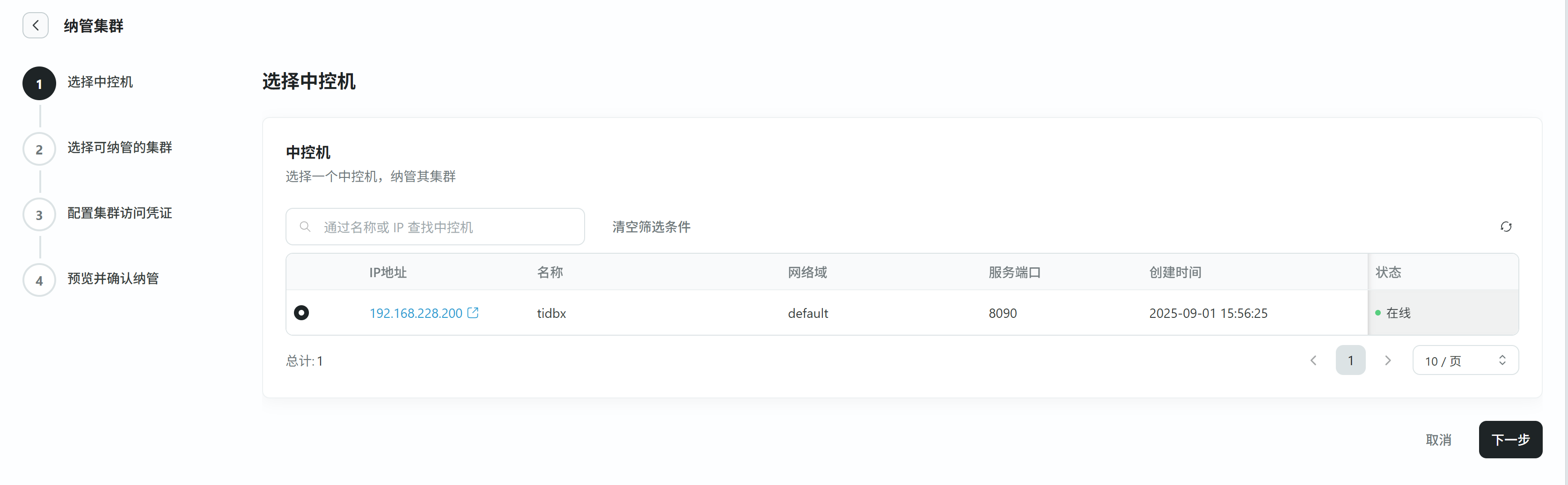Click the refresh icon above the table
The width and height of the screenshot is (1568, 485).
click(x=1505, y=227)
